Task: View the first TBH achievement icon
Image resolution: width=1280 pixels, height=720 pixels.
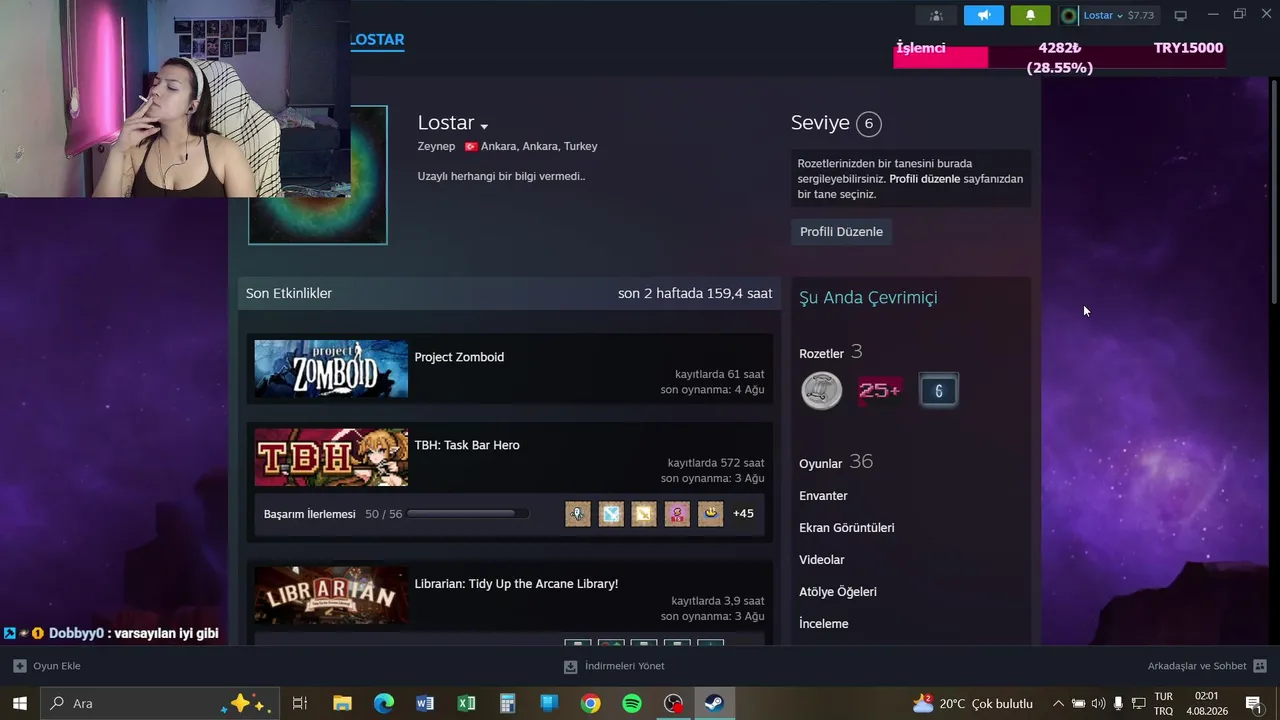Action: (x=578, y=514)
